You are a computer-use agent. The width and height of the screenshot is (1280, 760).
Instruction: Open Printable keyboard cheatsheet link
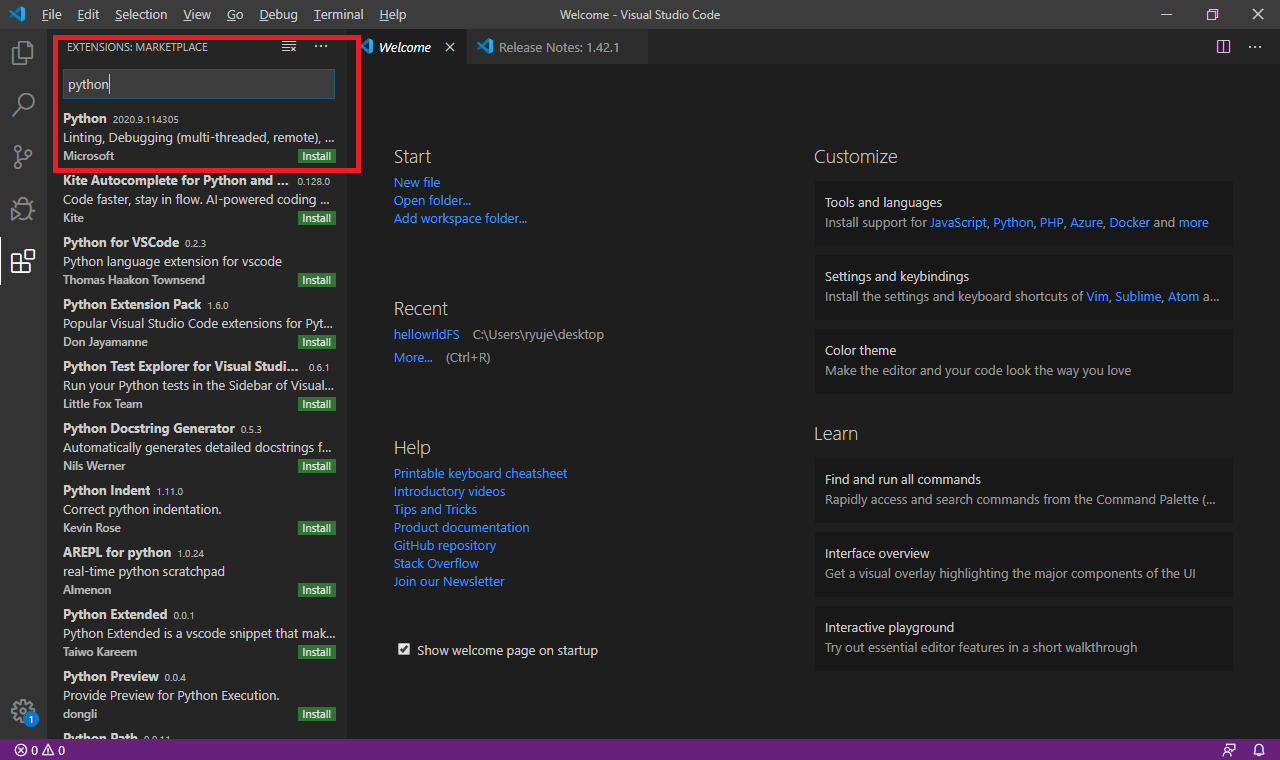tap(480, 473)
